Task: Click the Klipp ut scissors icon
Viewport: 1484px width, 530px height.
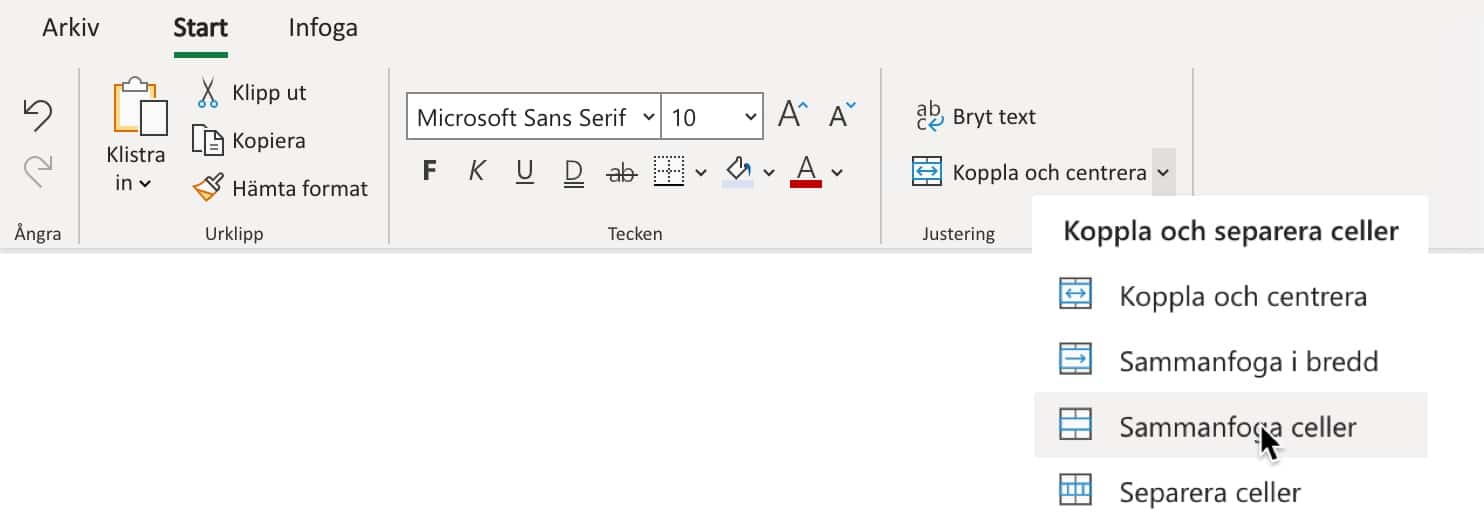Action: [x=207, y=93]
